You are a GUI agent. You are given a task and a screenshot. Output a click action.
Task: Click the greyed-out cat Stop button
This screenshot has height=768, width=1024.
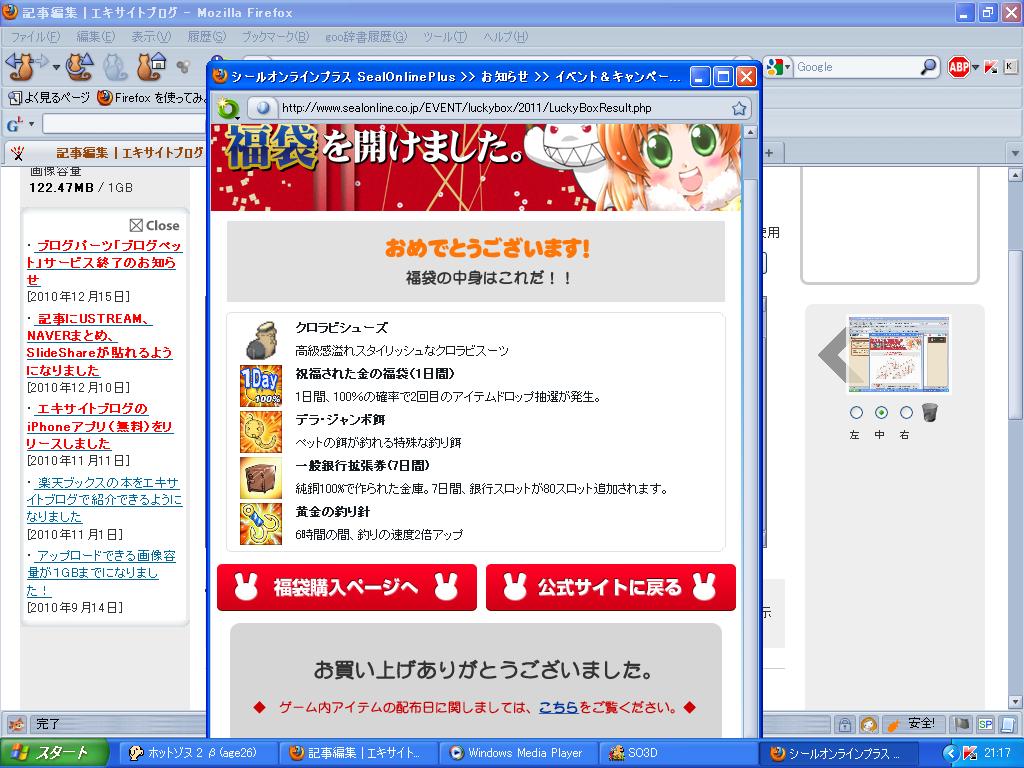[x=115, y=66]
